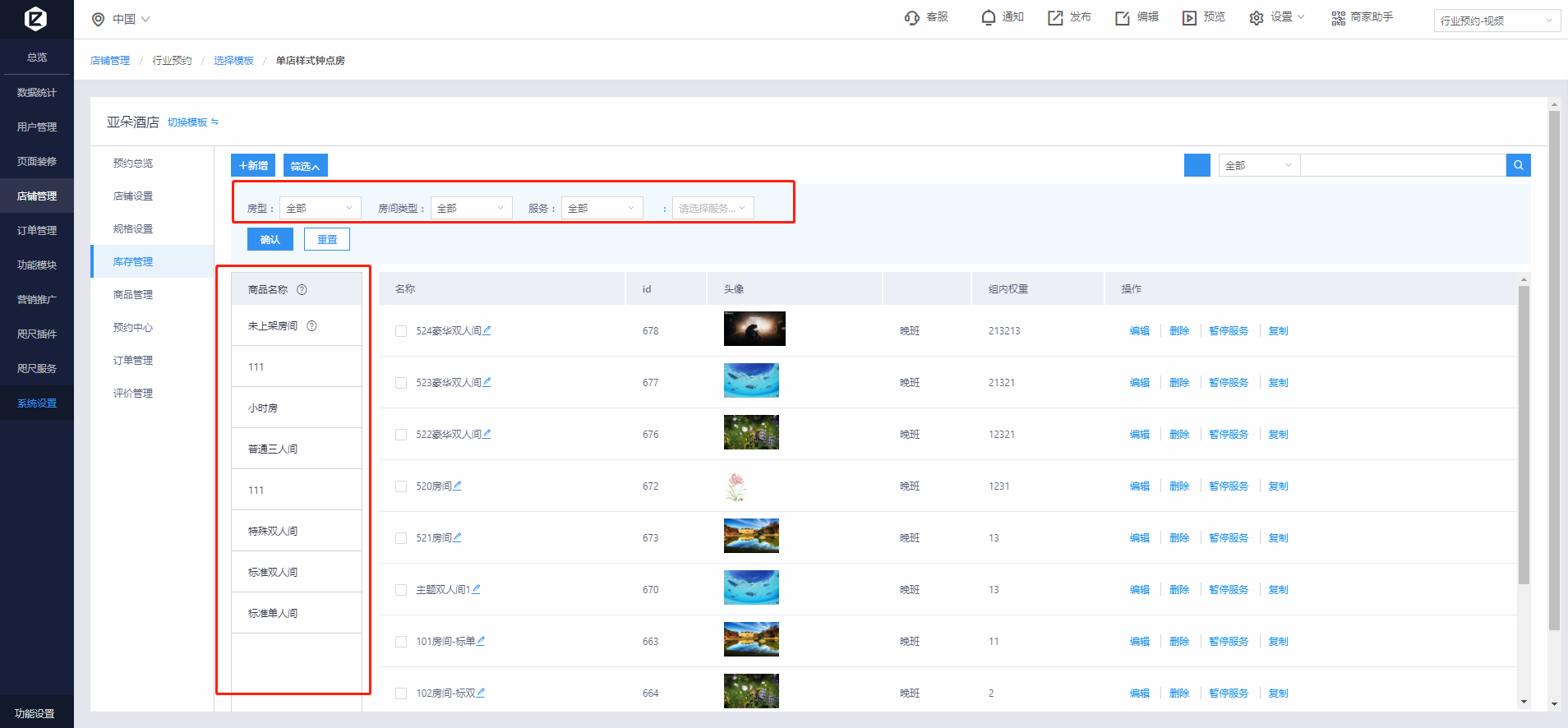The height and width of the screenshot is (728, 1568).
Task: Click the app logo icon
Action: (35, 18)
